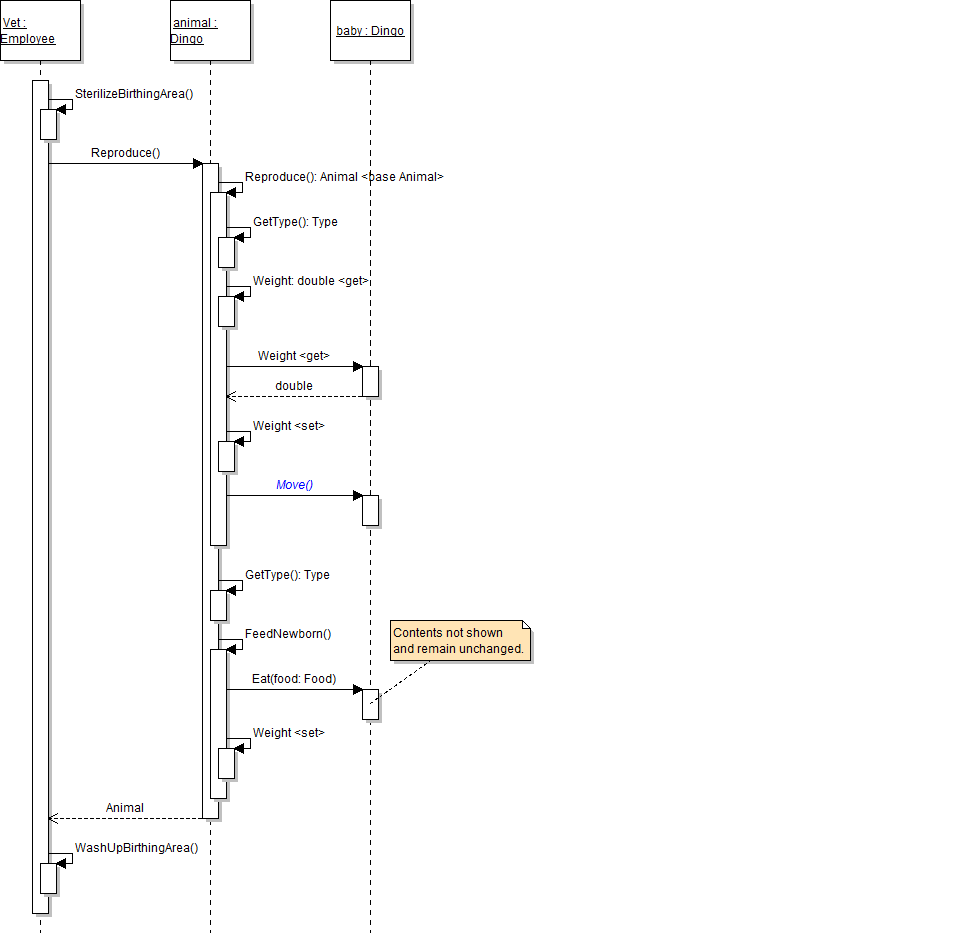Select the Vet : Employee lifeline header
The width and height of the screenshot is (964, 943).
pos(39,31)
